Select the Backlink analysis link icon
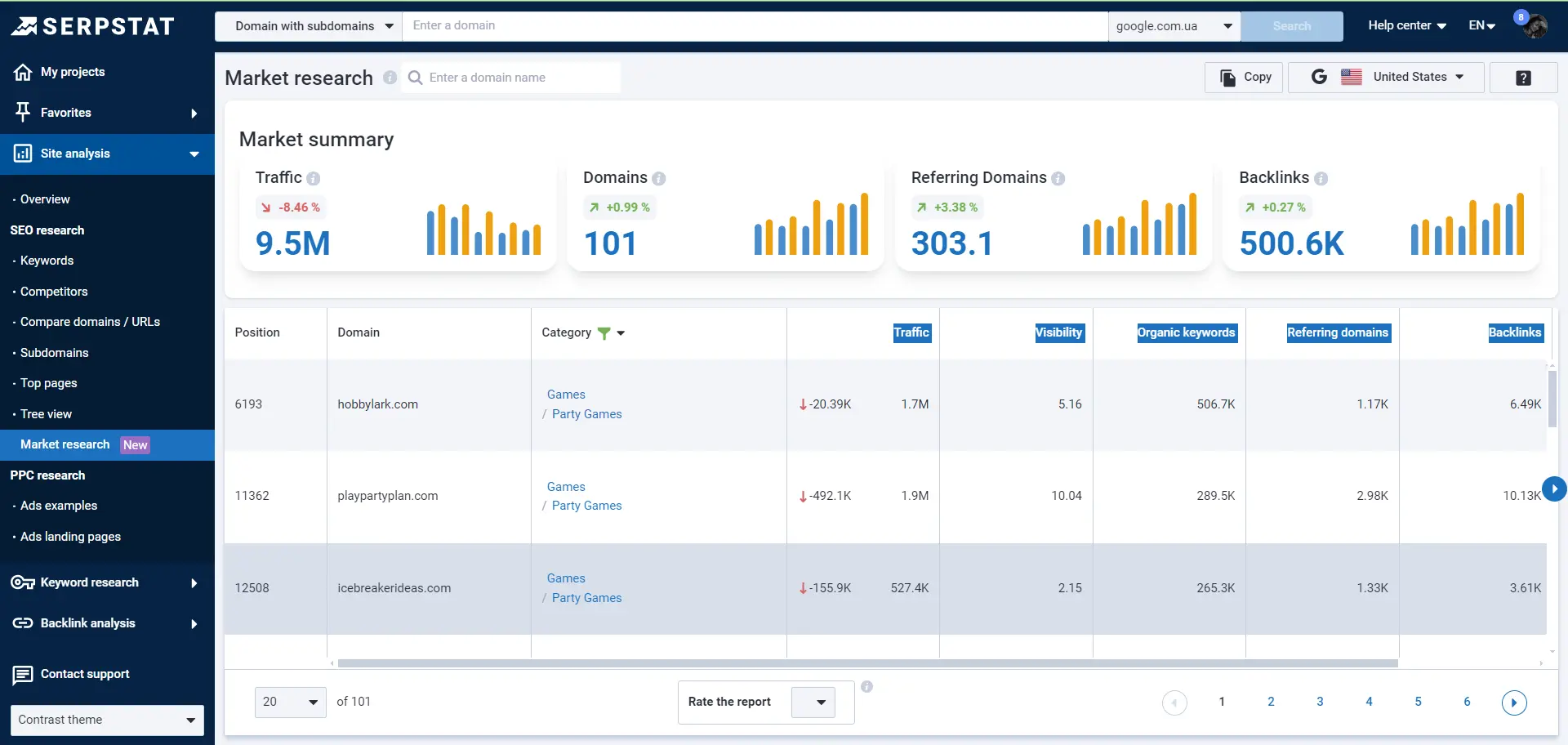The width and height of the screenshot is (1568, 745). tap(24, 623)
